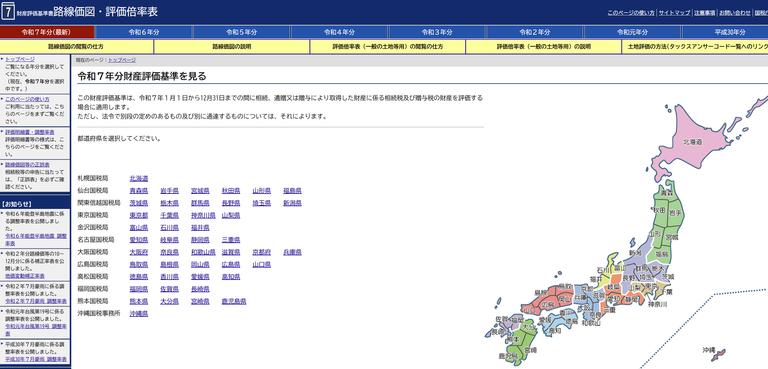Open the 神奈川県 link
The width and height of the screenshot is (768, 369).
203,215
